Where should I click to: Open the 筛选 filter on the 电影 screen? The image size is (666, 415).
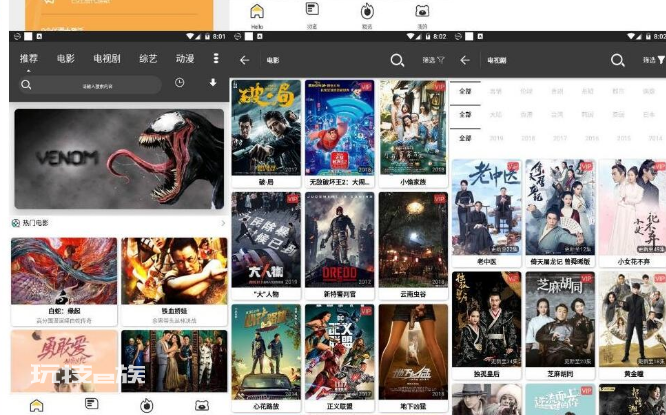(x=433, y=60)
